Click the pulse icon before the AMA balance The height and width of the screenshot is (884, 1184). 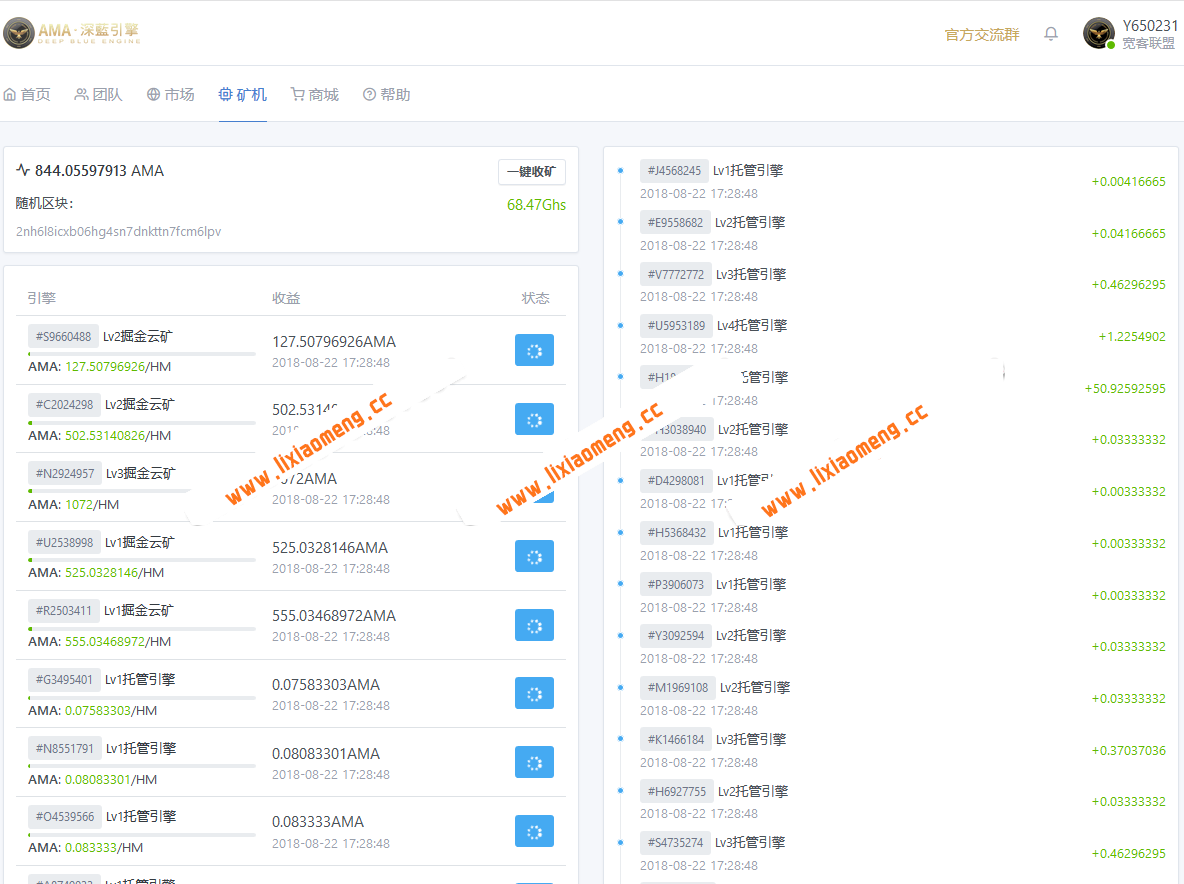22,171
